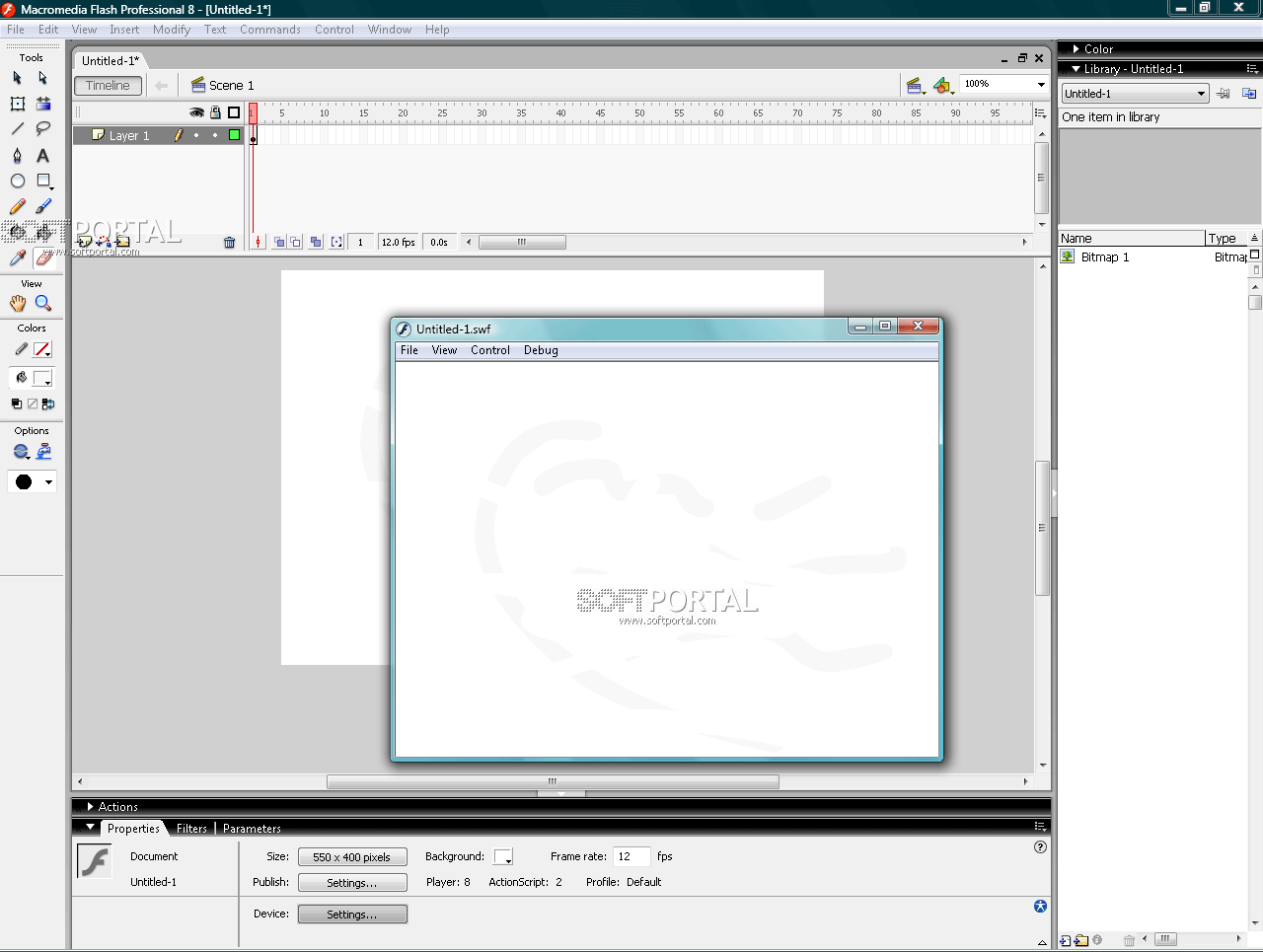1263x952 pixels.
Task: Open the stage zoom 100% dropdown
Action: click(x=1040, y=85)
